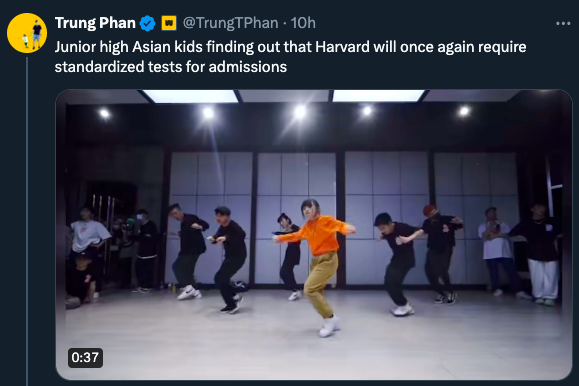Click the tweet text line mentioning Harvard

(290, 47)
